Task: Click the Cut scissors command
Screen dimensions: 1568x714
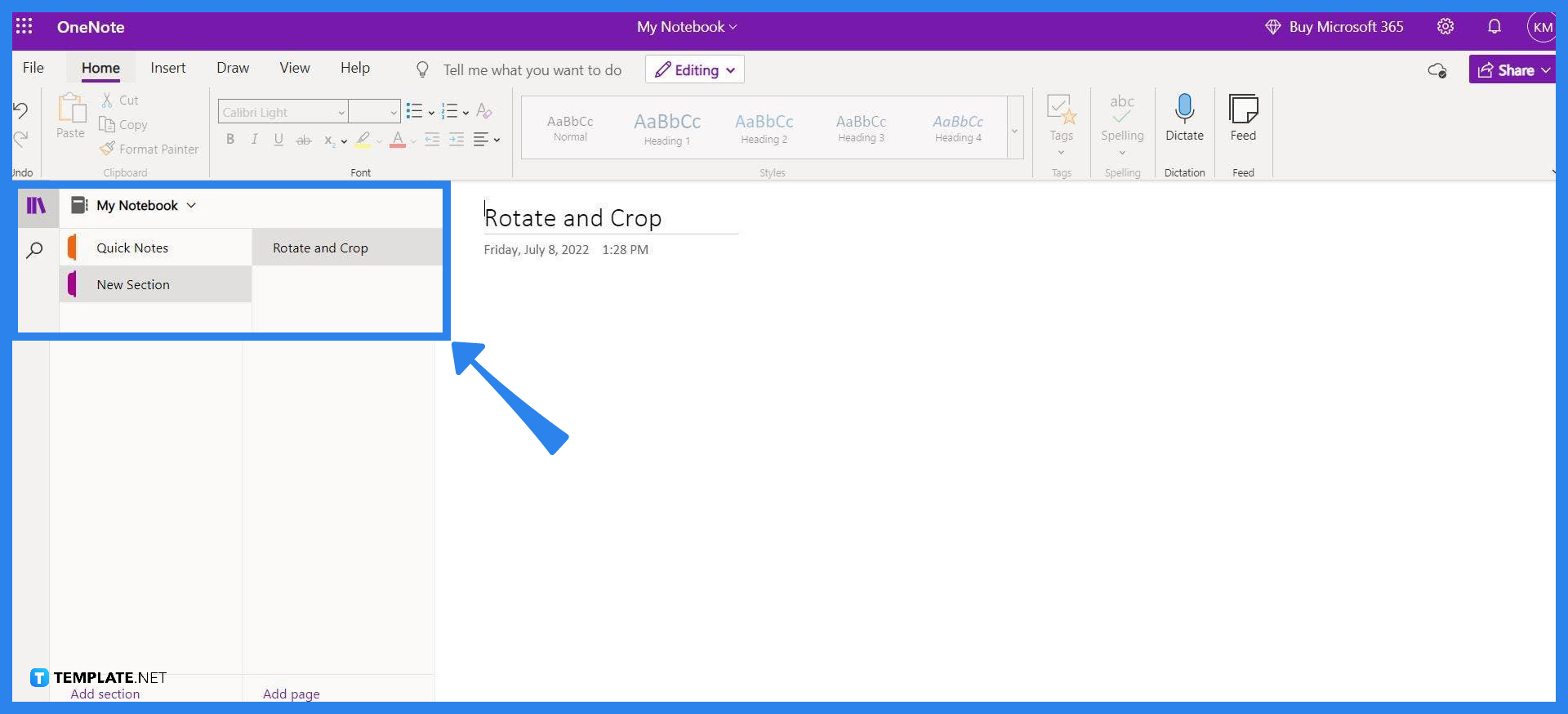Action: (119, 100)
